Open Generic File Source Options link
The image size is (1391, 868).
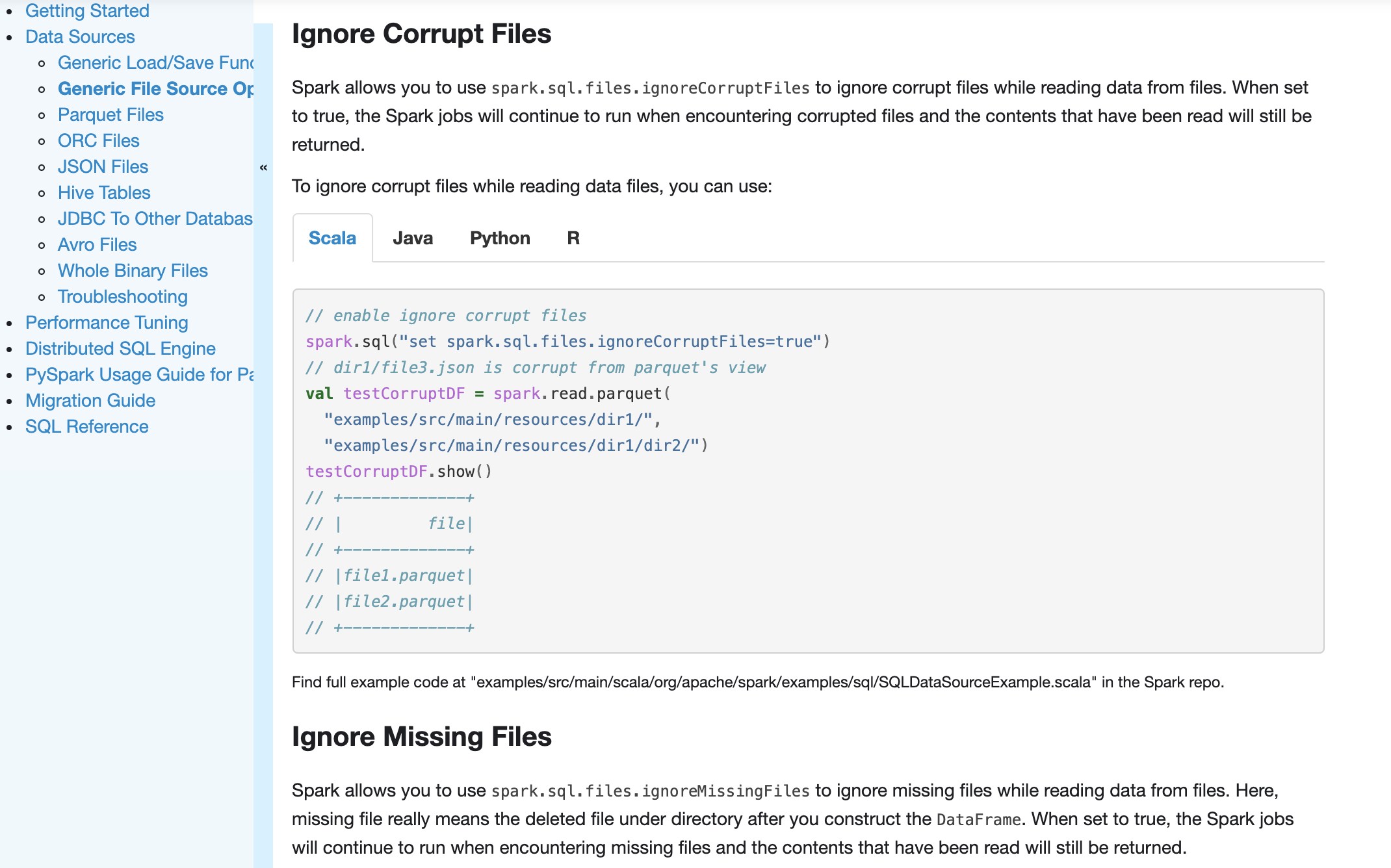click(x=155, y=89)
